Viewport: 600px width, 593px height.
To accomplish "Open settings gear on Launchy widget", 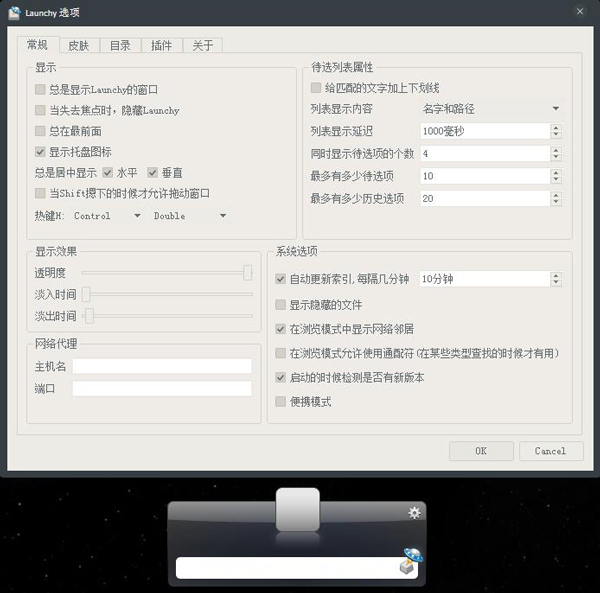I will (x=414, y=513).
